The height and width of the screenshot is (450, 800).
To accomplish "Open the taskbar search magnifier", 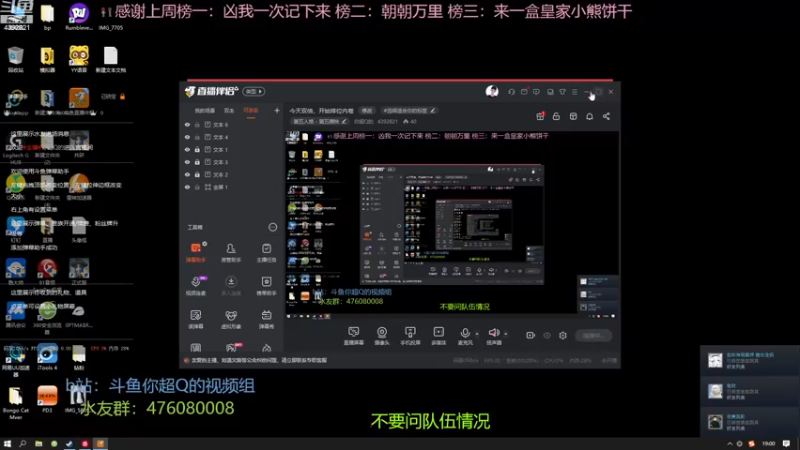I will click(22, 443).
